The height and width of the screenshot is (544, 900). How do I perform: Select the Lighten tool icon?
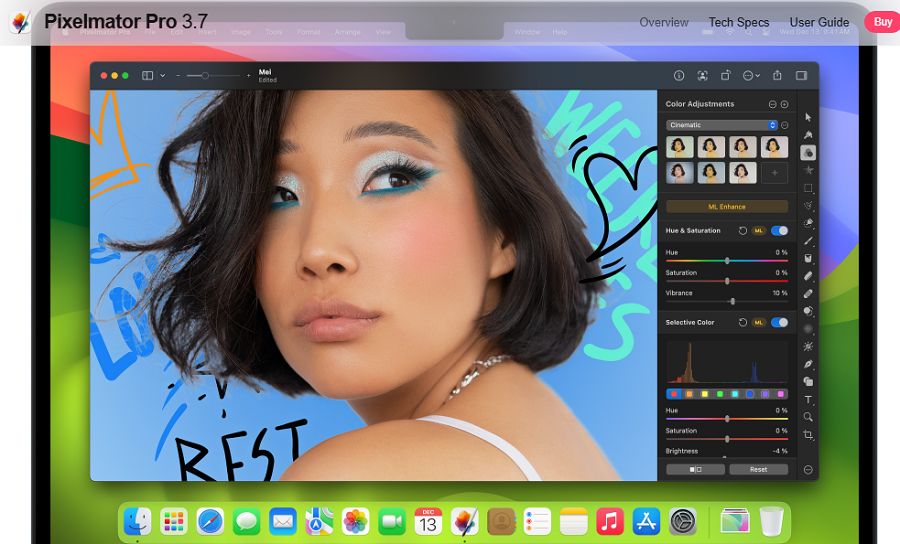(x=808, y=347)
